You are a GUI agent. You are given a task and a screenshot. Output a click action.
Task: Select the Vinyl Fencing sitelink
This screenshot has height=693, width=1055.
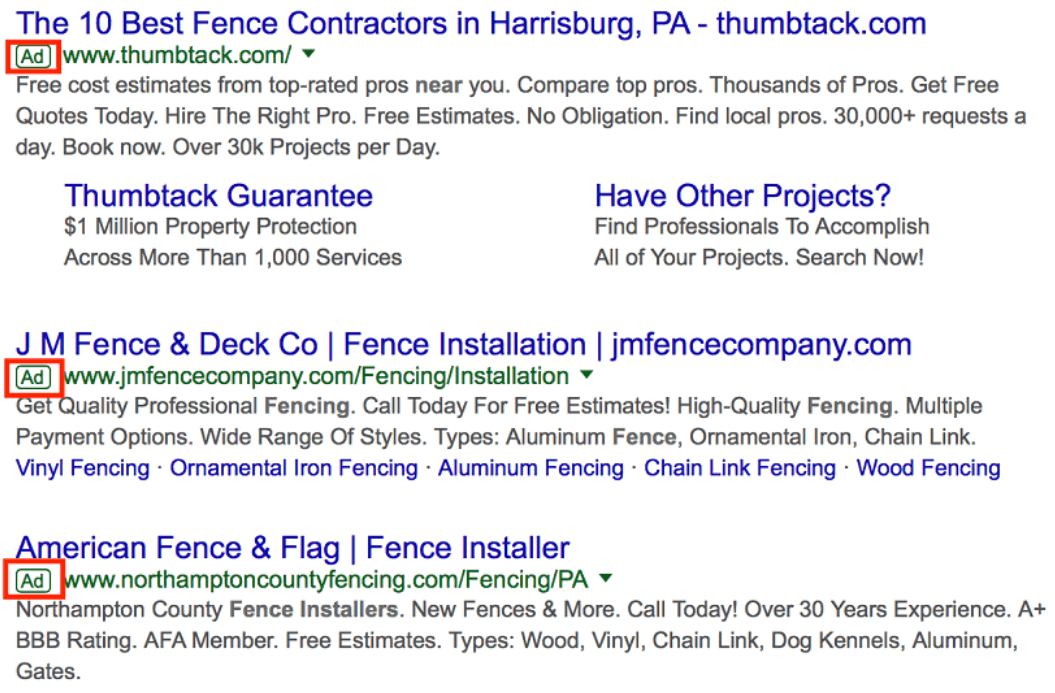pos(83,468)
